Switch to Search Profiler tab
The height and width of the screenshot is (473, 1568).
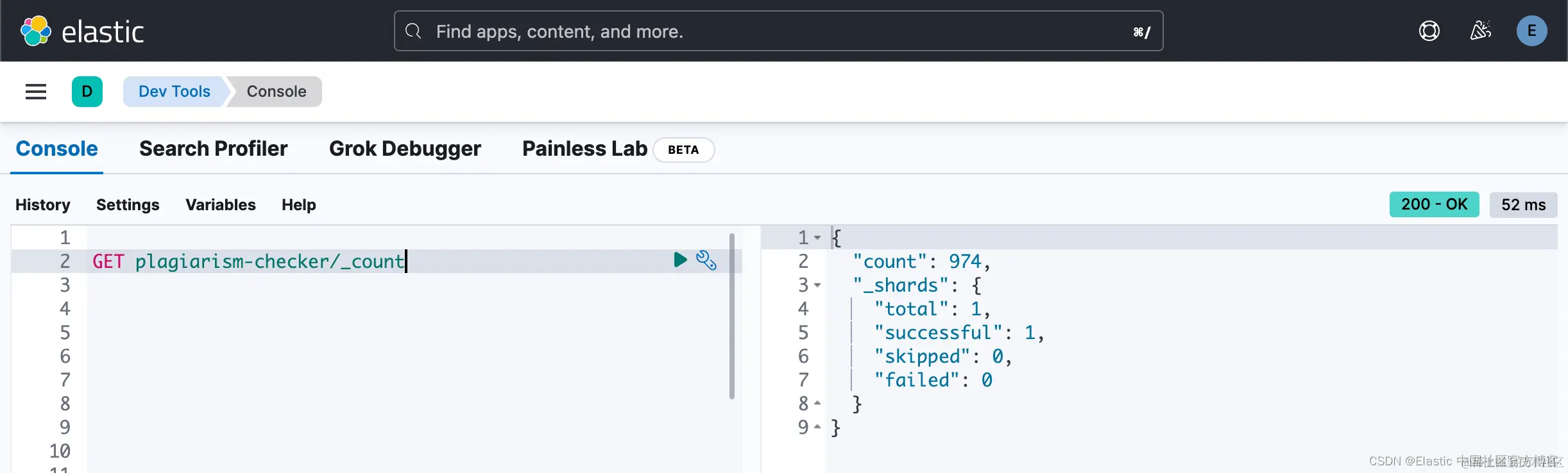(214, 149)
